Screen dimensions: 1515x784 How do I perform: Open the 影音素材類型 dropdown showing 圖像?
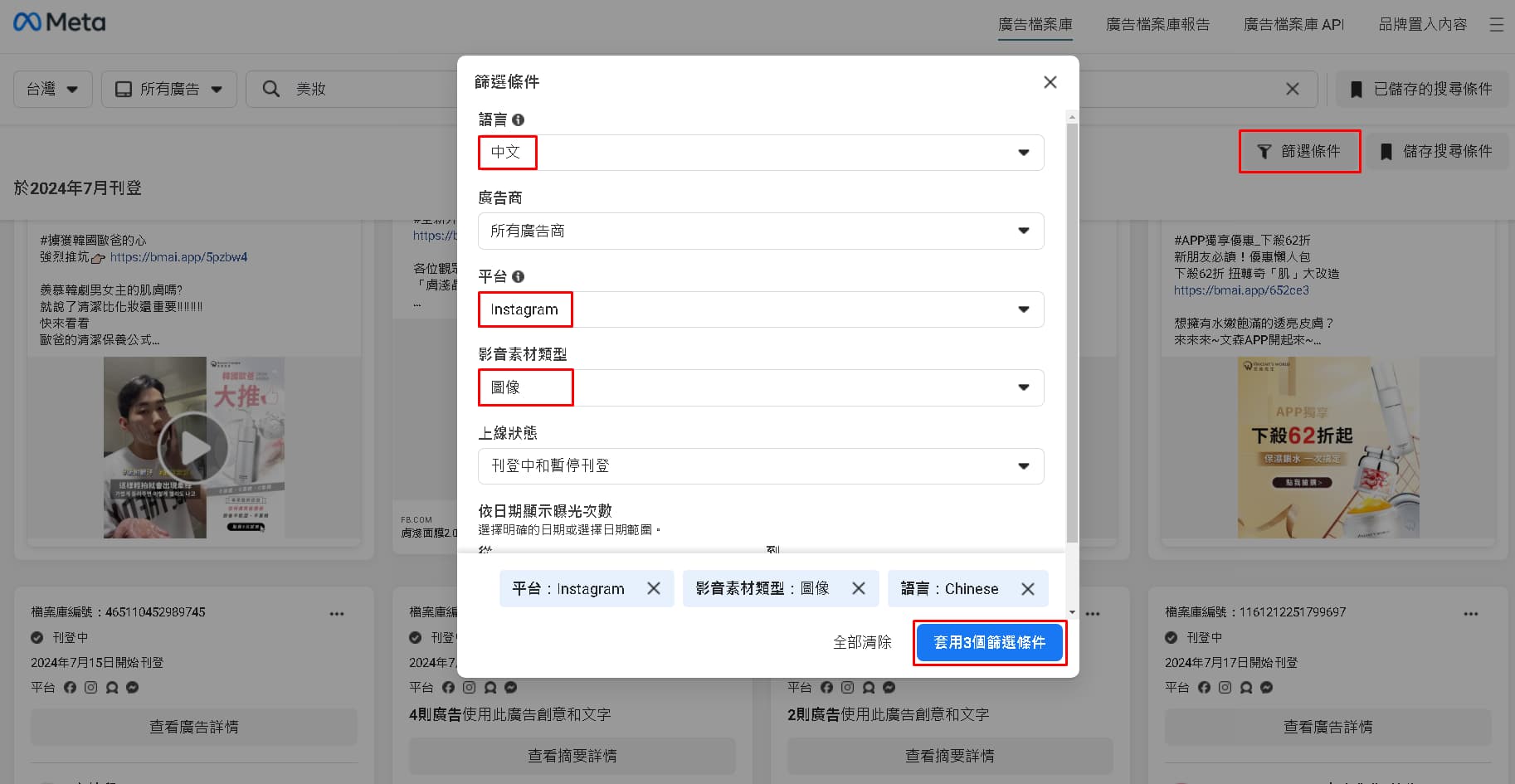[761, 387]
